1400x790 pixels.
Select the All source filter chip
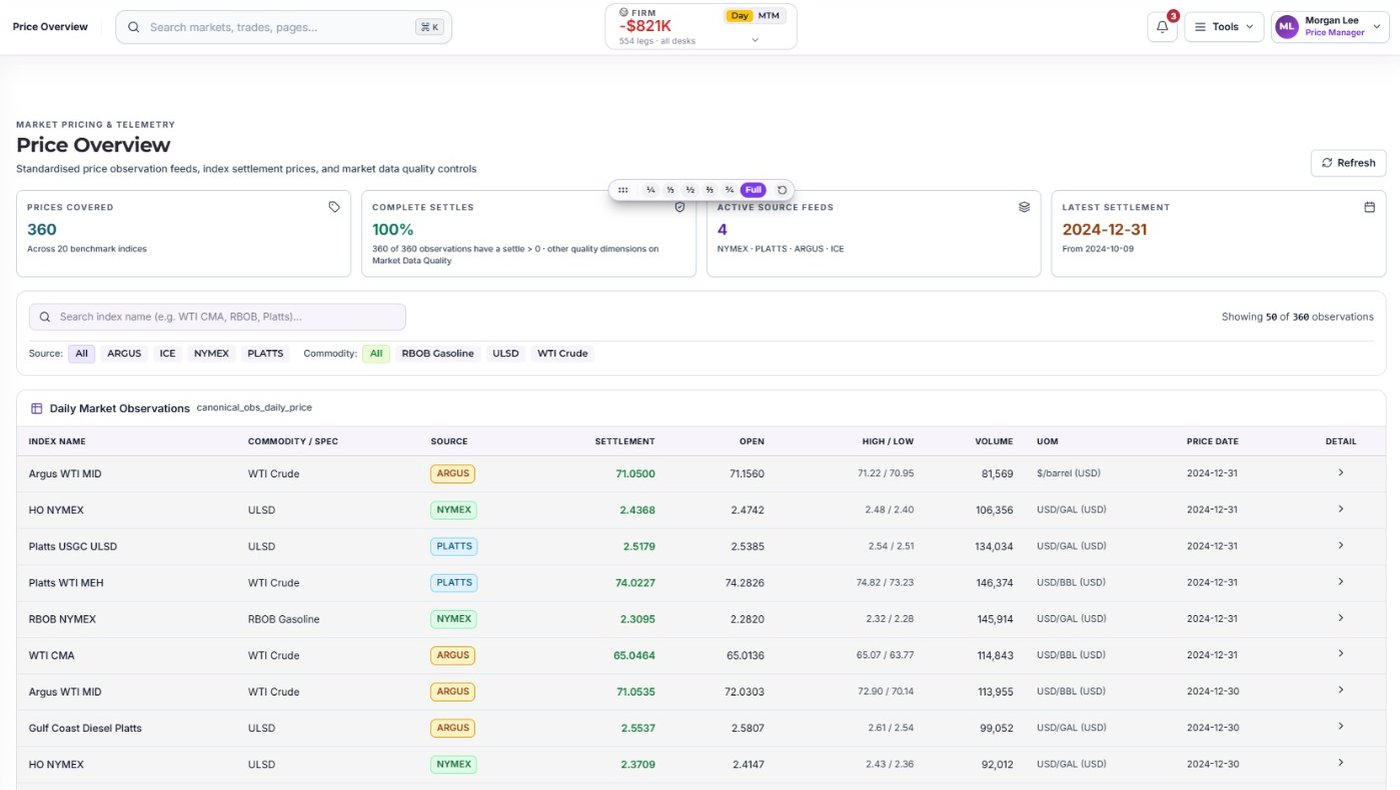(82, 354)
